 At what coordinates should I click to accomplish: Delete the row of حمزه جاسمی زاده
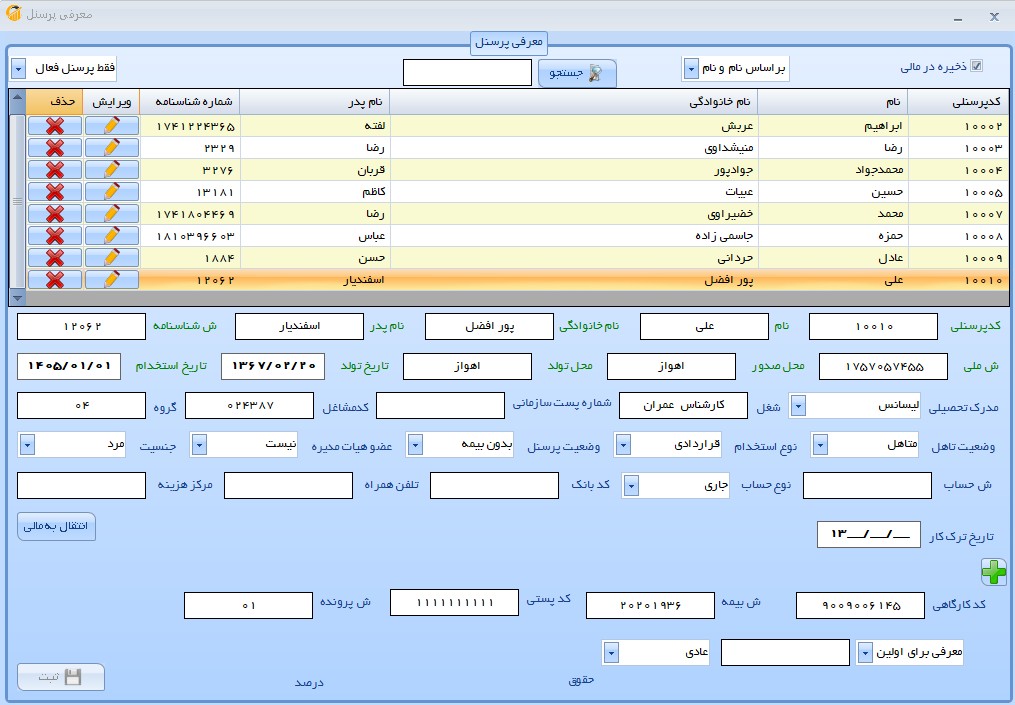coord(55,236)
